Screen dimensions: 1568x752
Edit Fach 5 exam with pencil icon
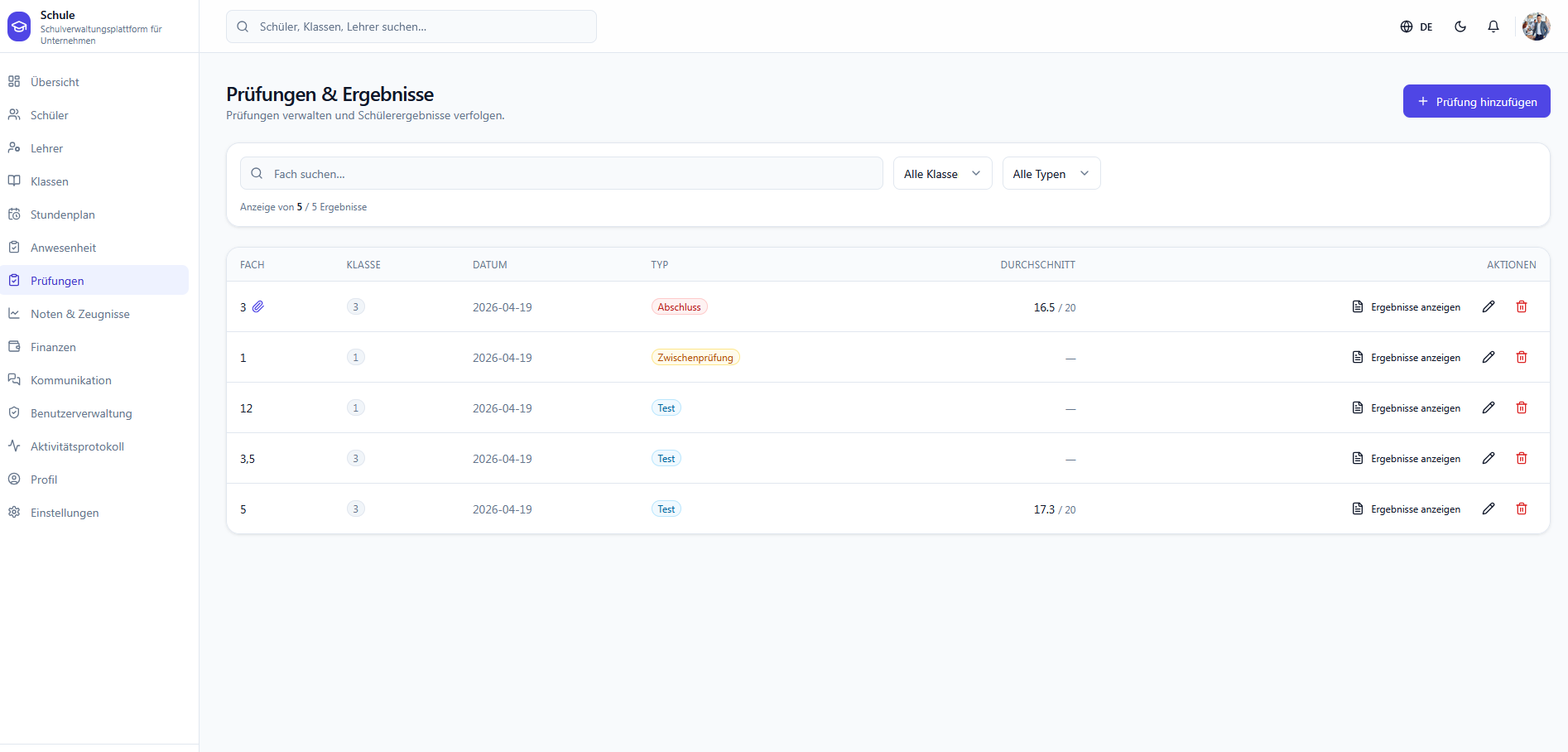[1489, 509]
